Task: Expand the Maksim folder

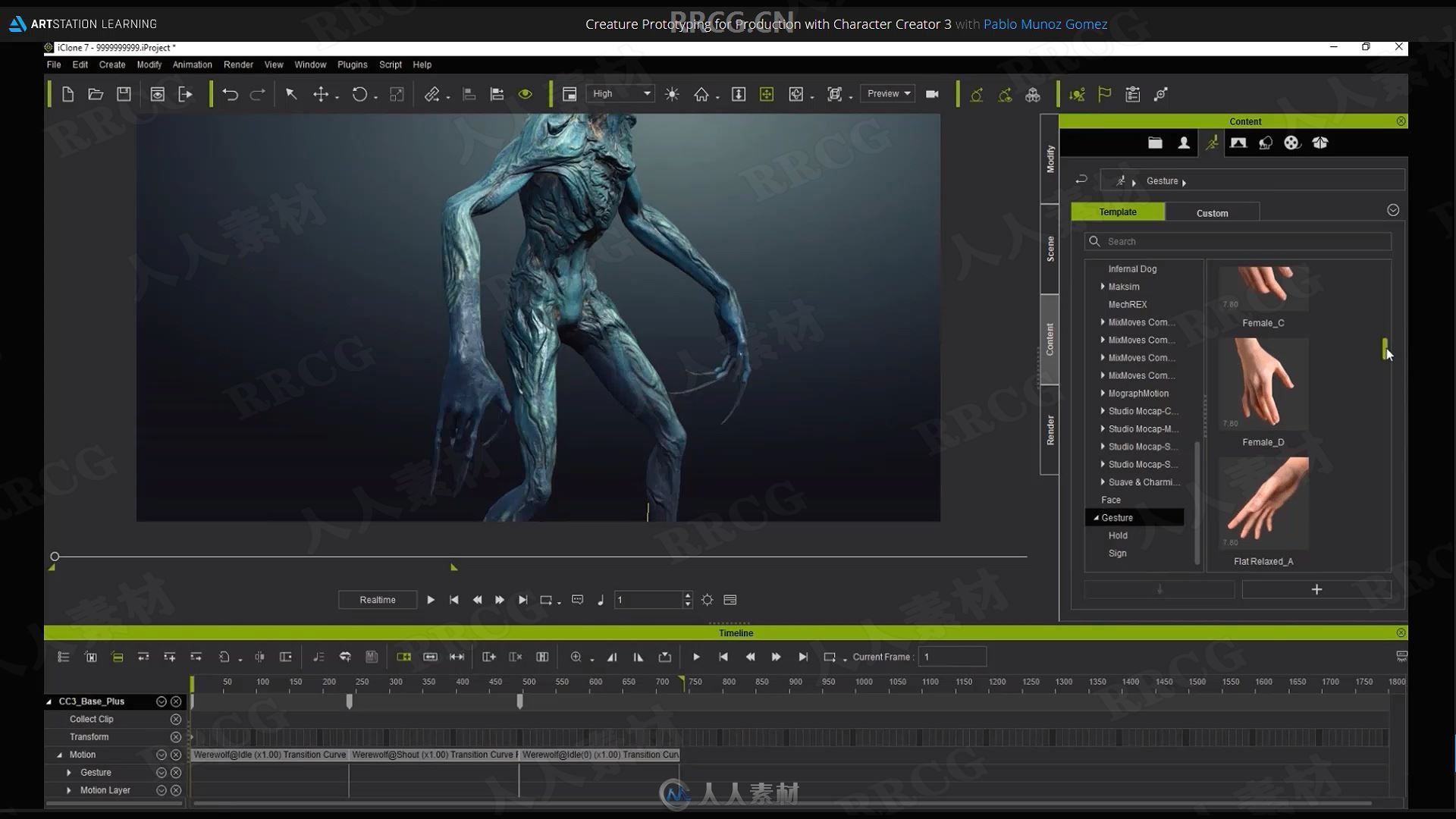Action: pos(1103,287)
